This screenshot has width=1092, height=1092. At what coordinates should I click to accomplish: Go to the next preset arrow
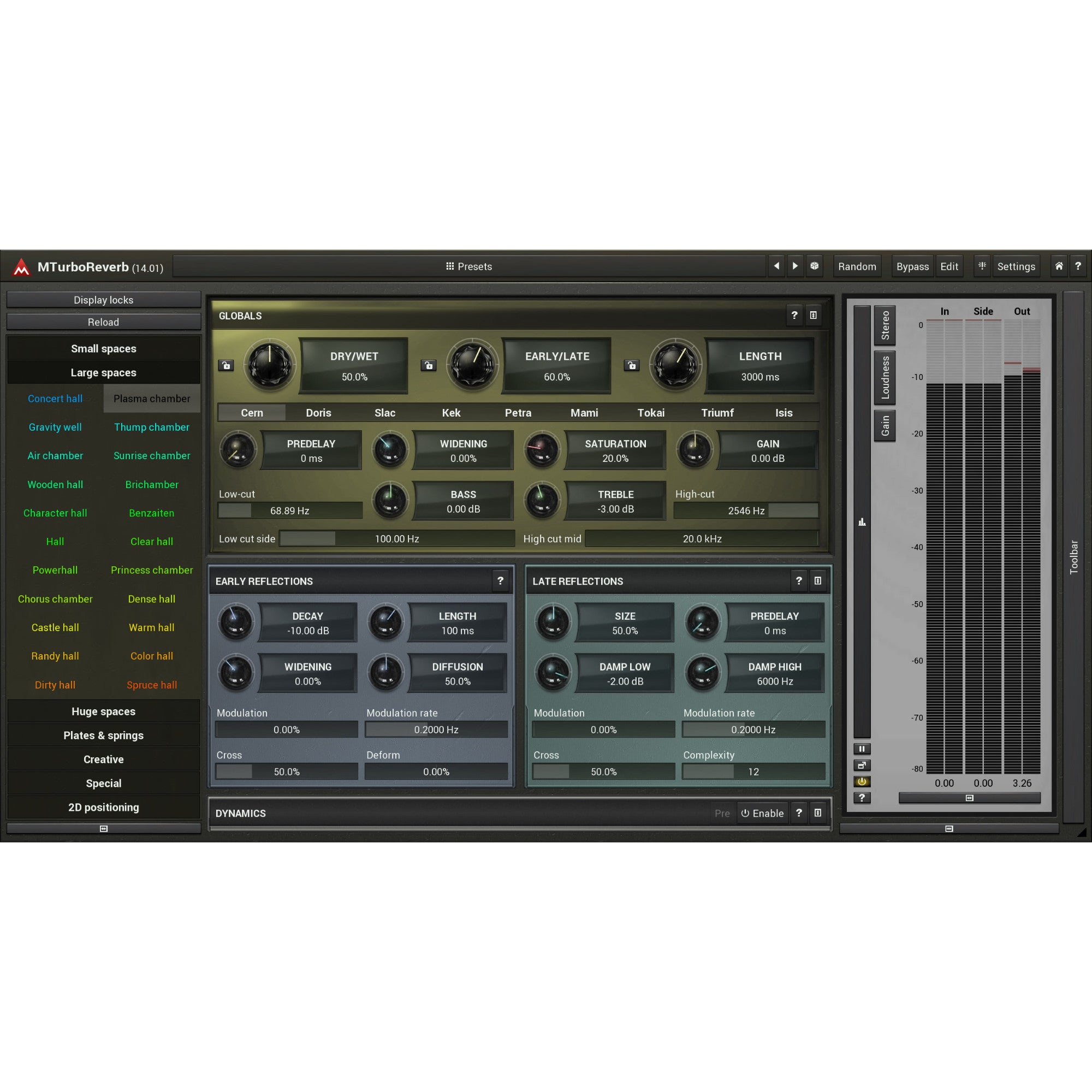(794, 266)
